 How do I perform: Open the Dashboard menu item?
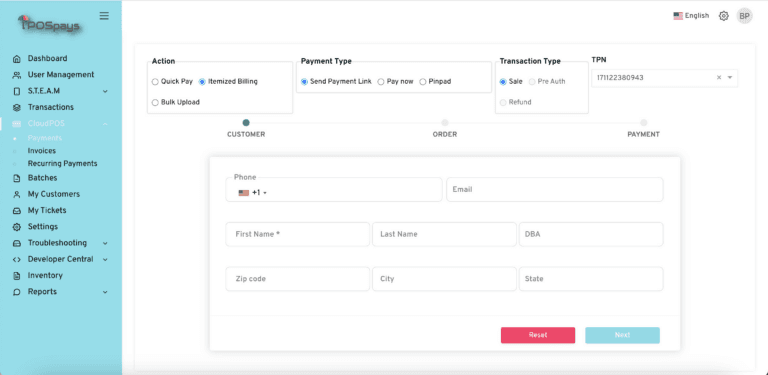[x=48, y=58]
